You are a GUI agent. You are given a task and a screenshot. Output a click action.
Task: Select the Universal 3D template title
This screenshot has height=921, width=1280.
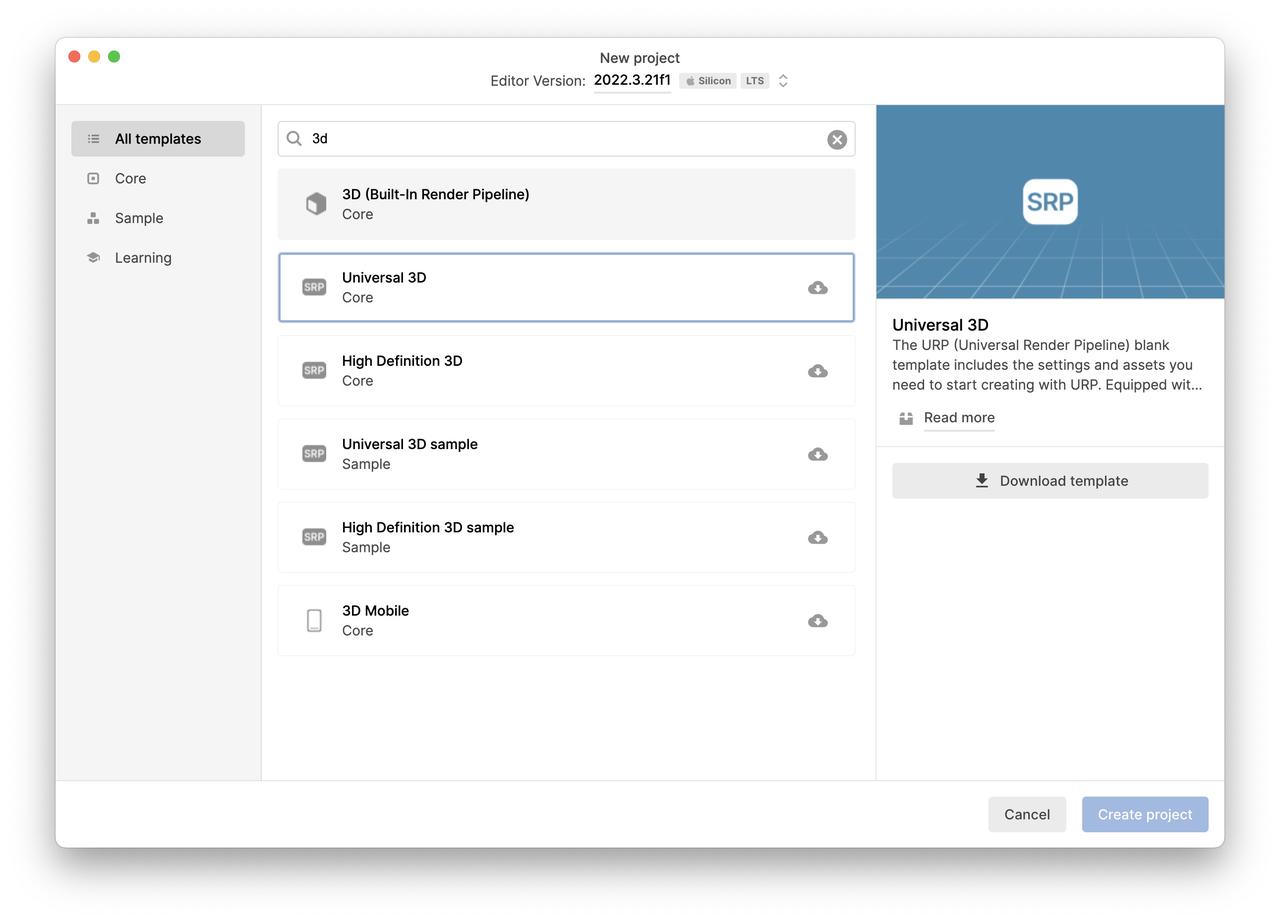[384, 278]
